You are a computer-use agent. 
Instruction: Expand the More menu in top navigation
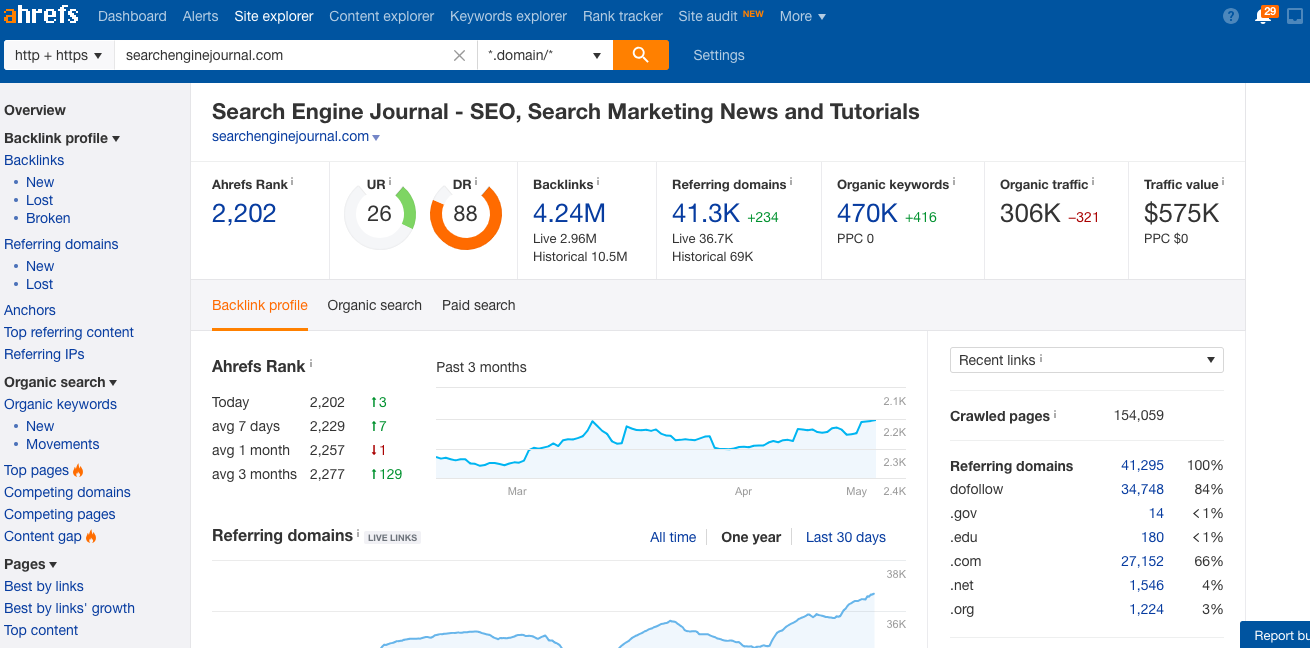tap(803, 16)
